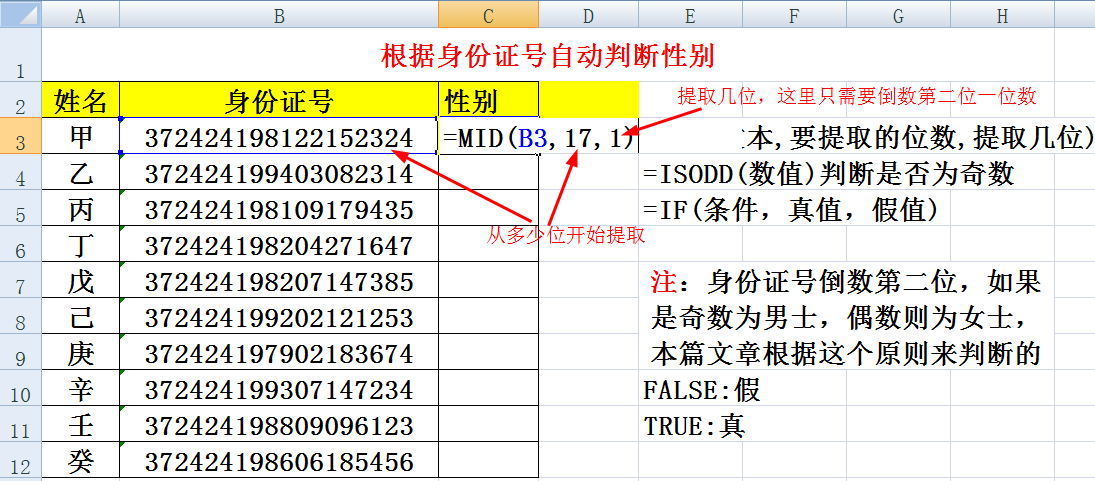Click the 注：身份证号倒数第二位 note box
The width and height of the screenshot is (1095, 481).
click(x=846, y=318)
